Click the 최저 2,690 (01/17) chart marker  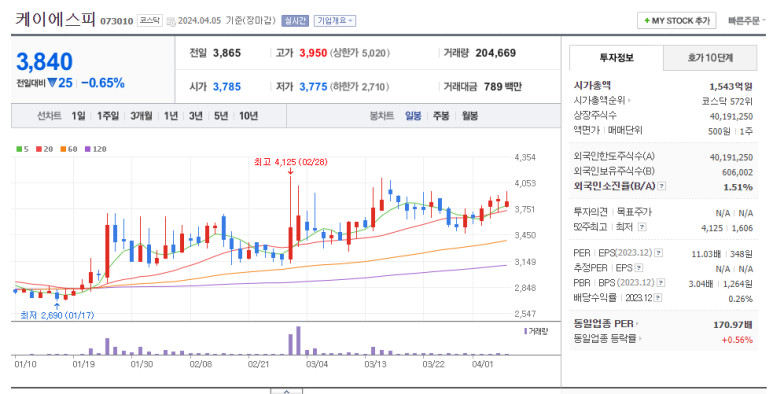click(x=57, y=315)
